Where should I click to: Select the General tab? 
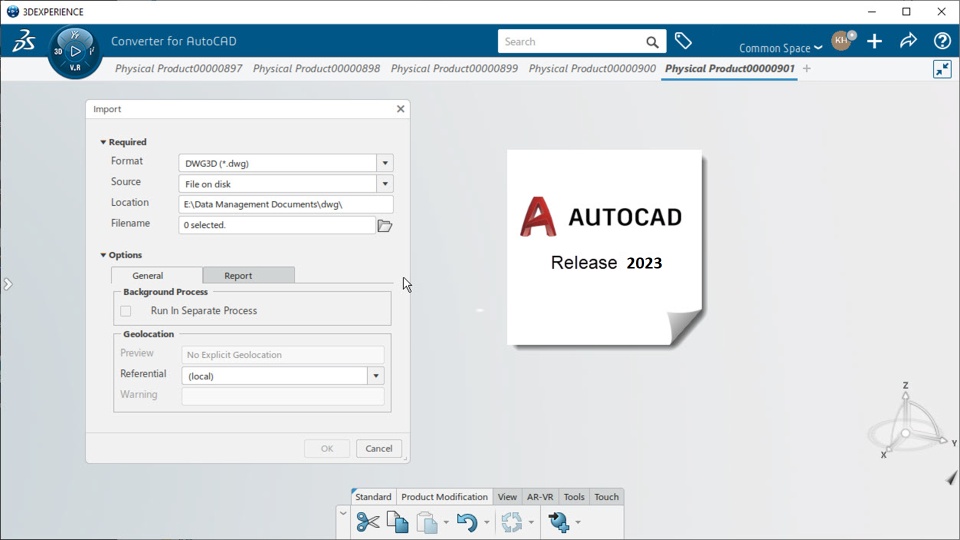(157, 276)
